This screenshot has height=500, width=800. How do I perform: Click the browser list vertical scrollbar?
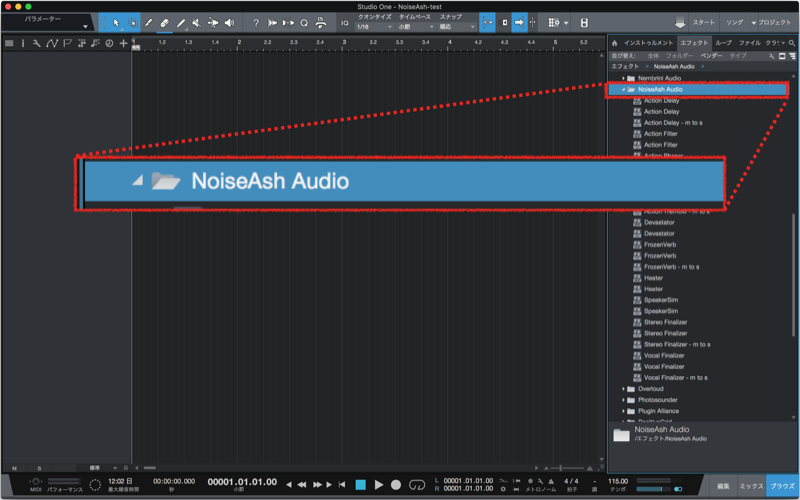(793, 274)
